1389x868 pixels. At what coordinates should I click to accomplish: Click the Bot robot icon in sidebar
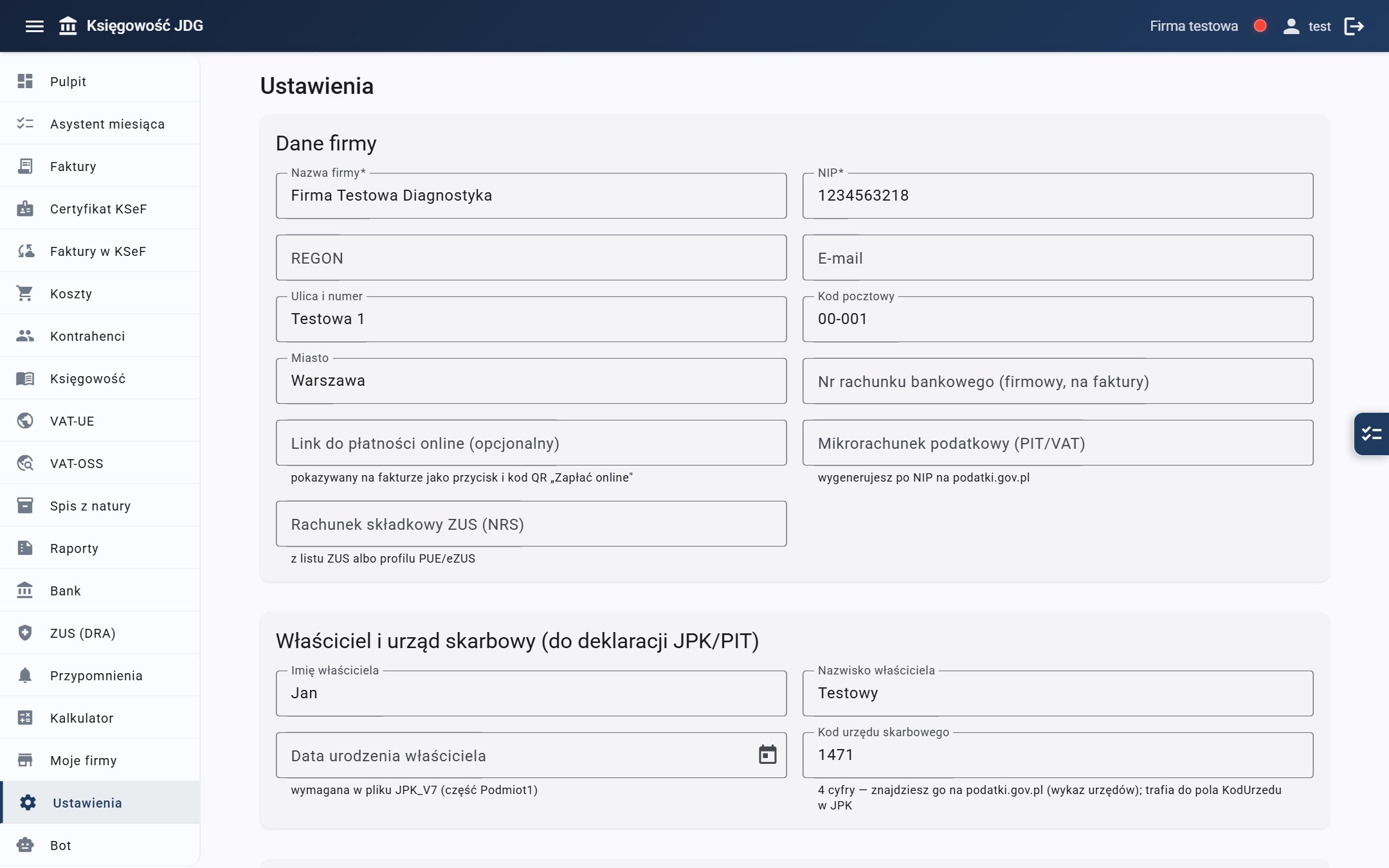click(25, 845)
